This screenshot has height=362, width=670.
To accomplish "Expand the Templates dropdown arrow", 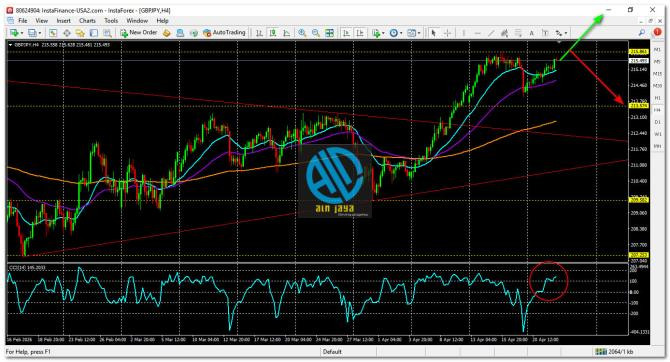I will 419,33.
